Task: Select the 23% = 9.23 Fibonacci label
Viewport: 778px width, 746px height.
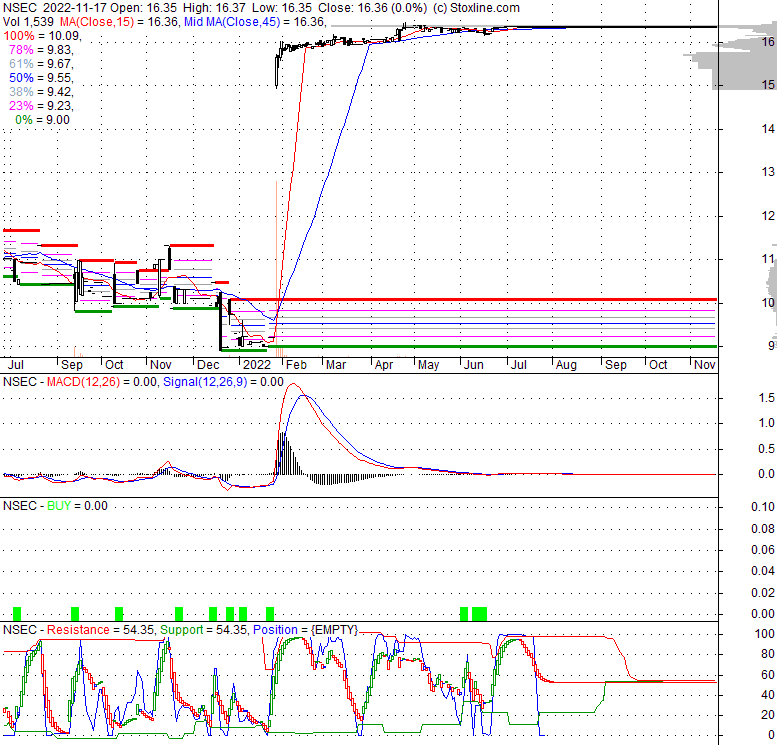Action: (x=40, y=106)
